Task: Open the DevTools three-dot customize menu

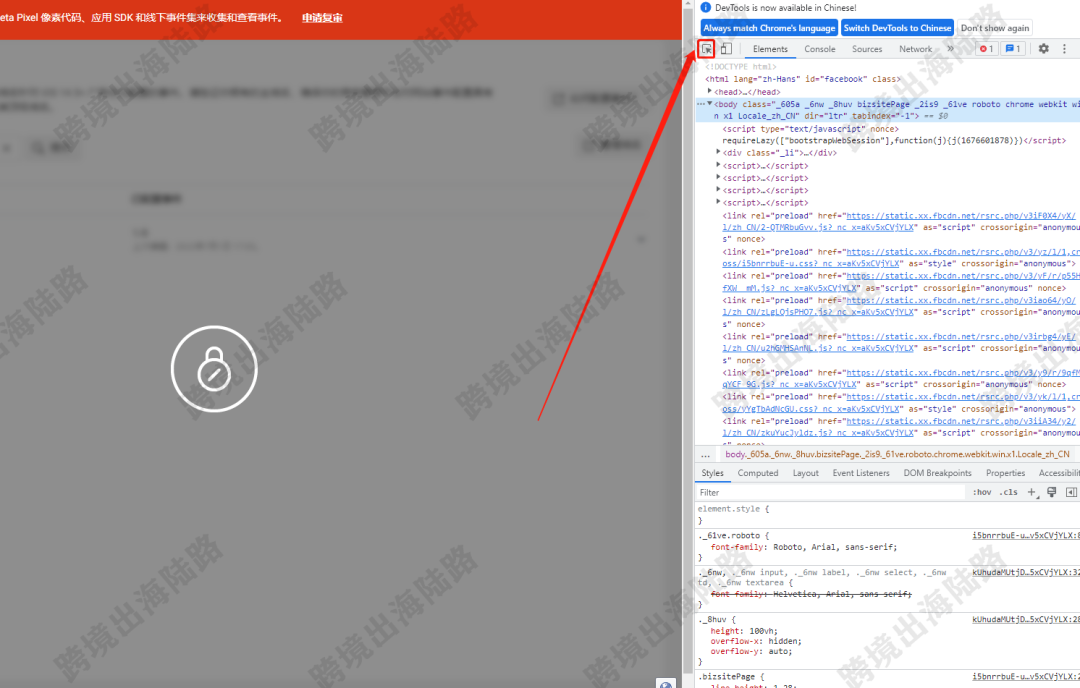Action: 1064,49
